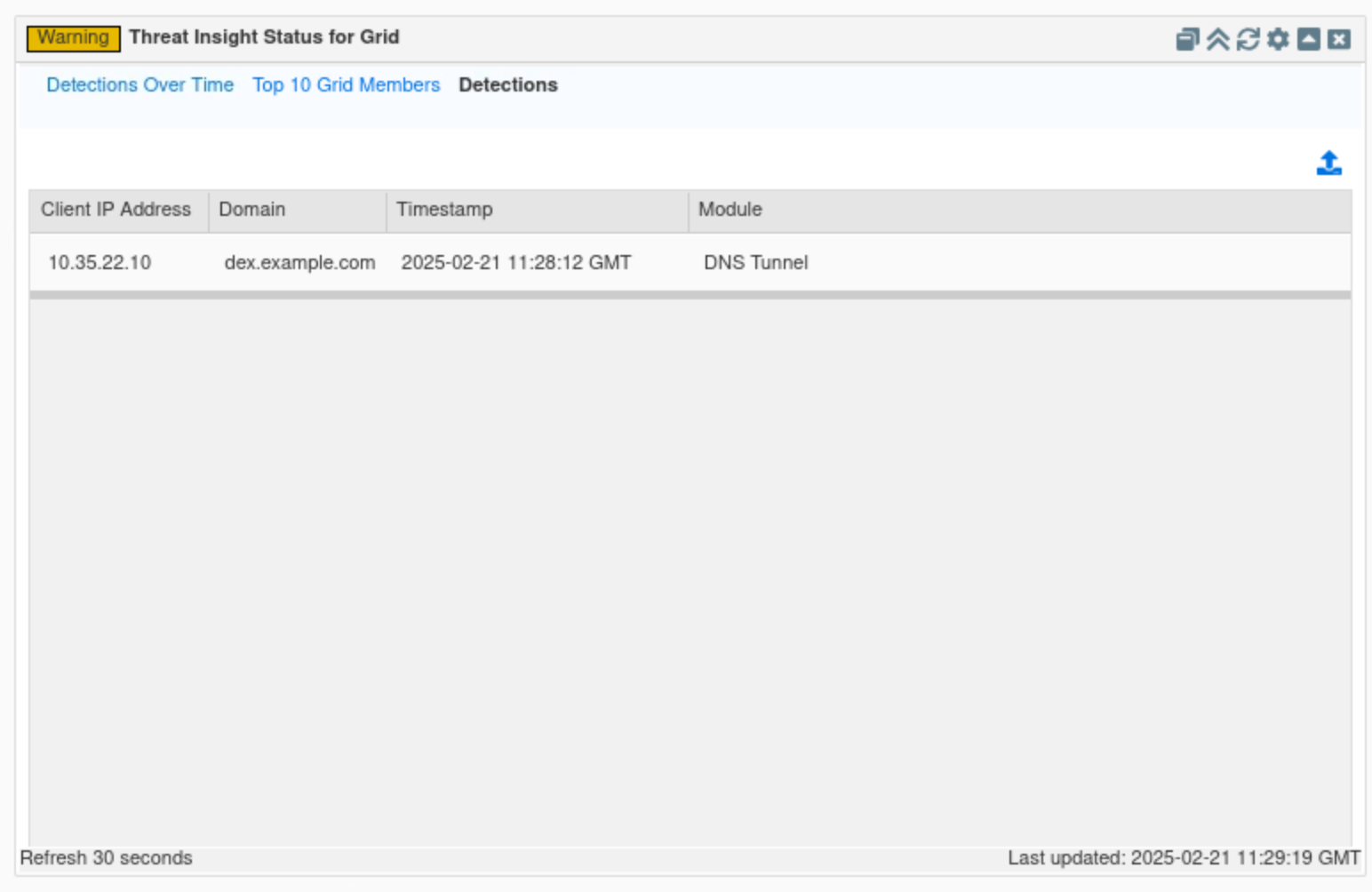The width and height of the screenshot is (1372, 892).
Task: Sort table by Domain column header
Action: coord(252,210)
